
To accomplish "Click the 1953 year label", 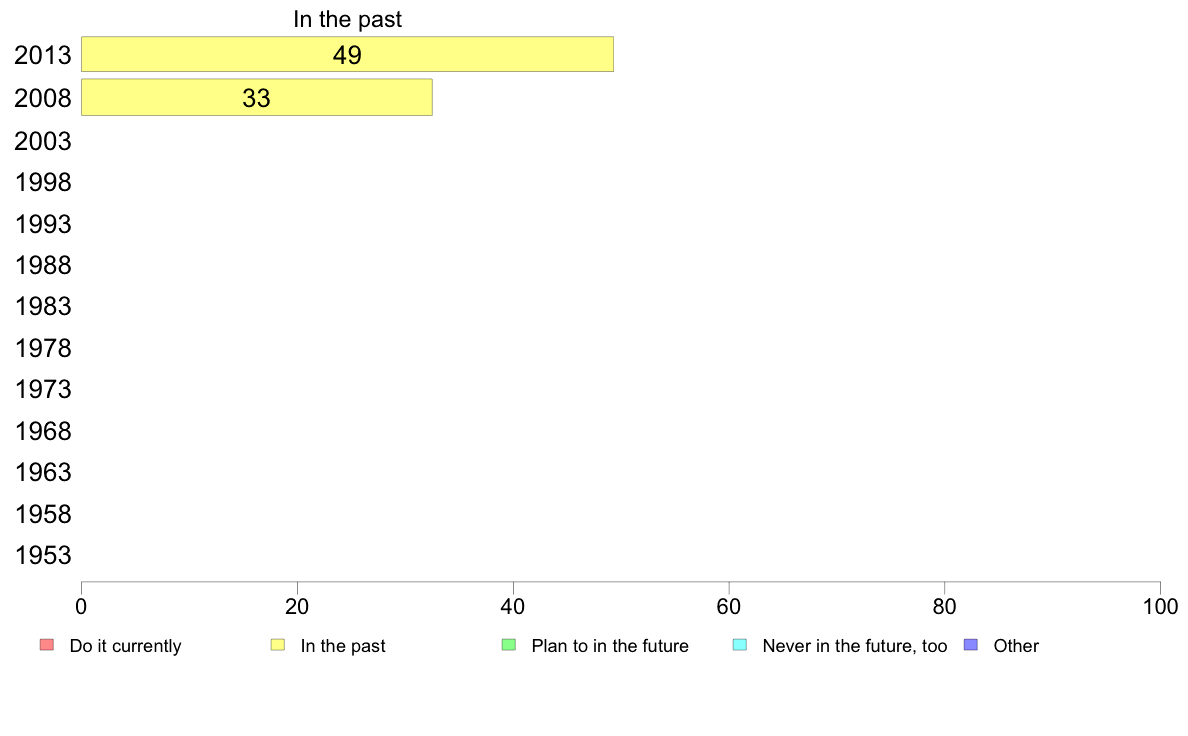I will pyautogui.click(x=42, y=556).
